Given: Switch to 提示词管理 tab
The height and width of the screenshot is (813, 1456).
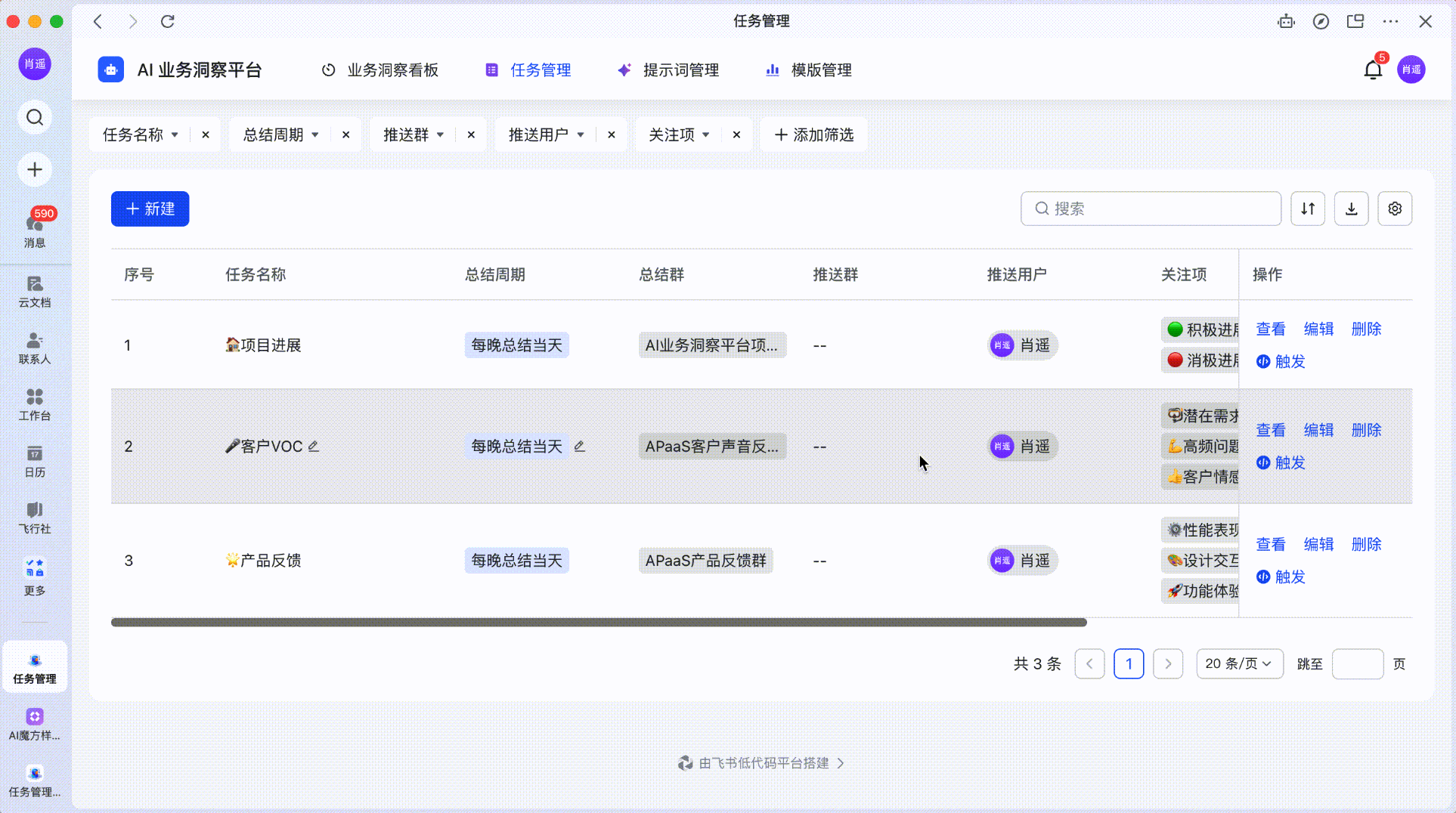Looking at the screenshot, I should 668,70.
